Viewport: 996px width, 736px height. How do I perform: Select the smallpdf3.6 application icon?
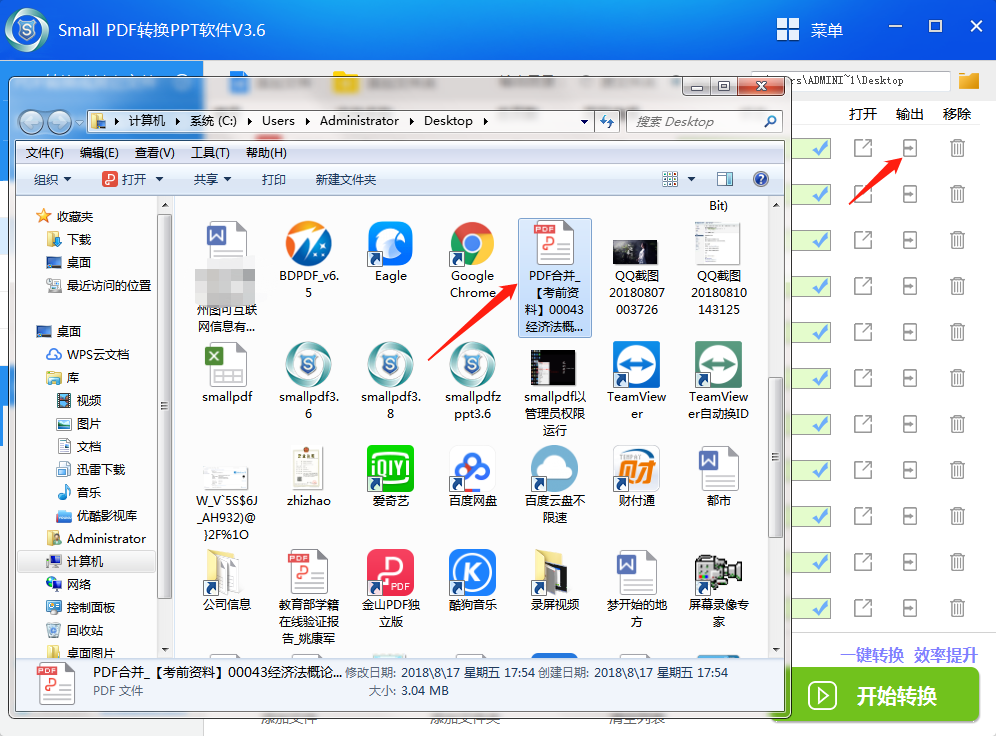308,380
